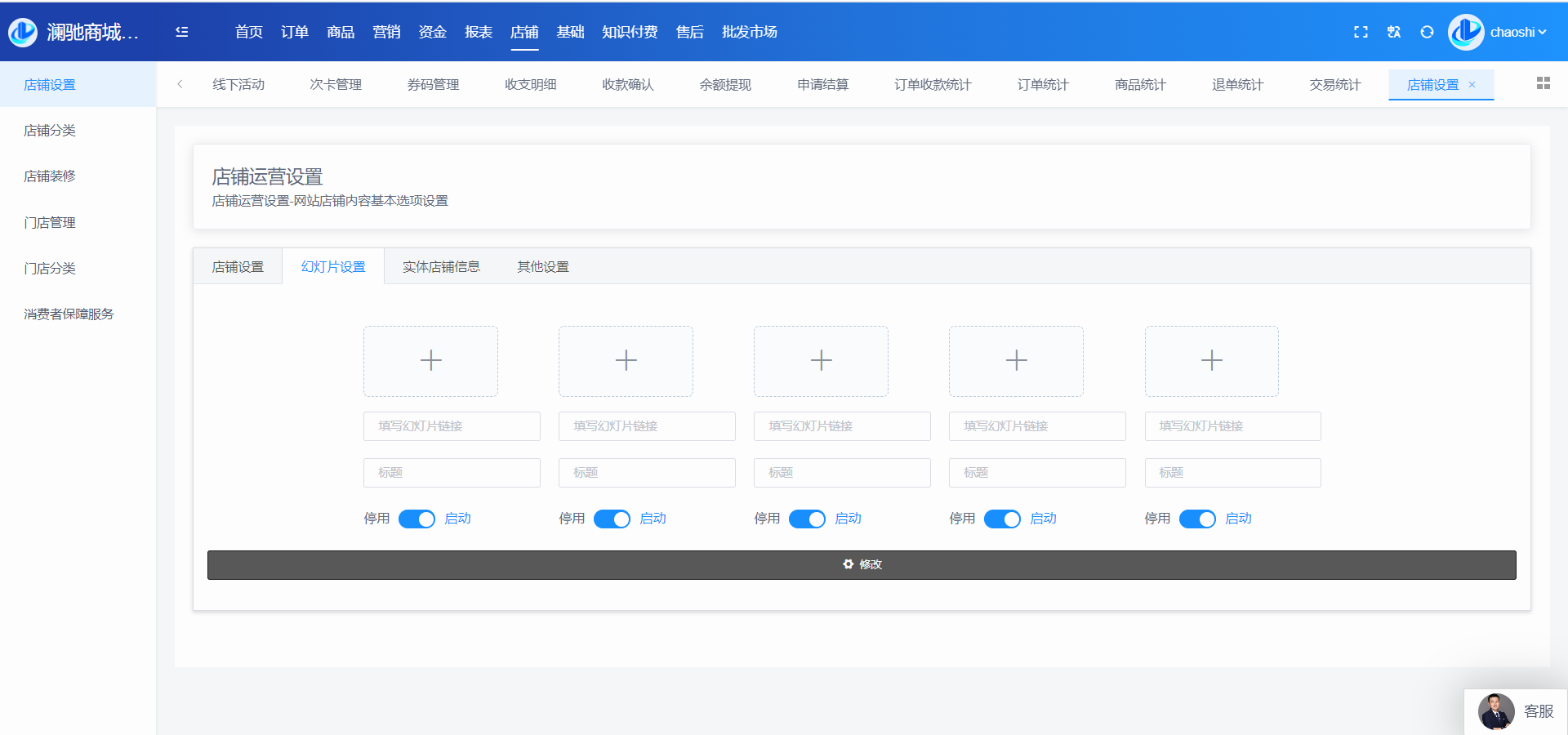Click the language translation icon
The image size is (1568, 735).
tap(1394, 32)
